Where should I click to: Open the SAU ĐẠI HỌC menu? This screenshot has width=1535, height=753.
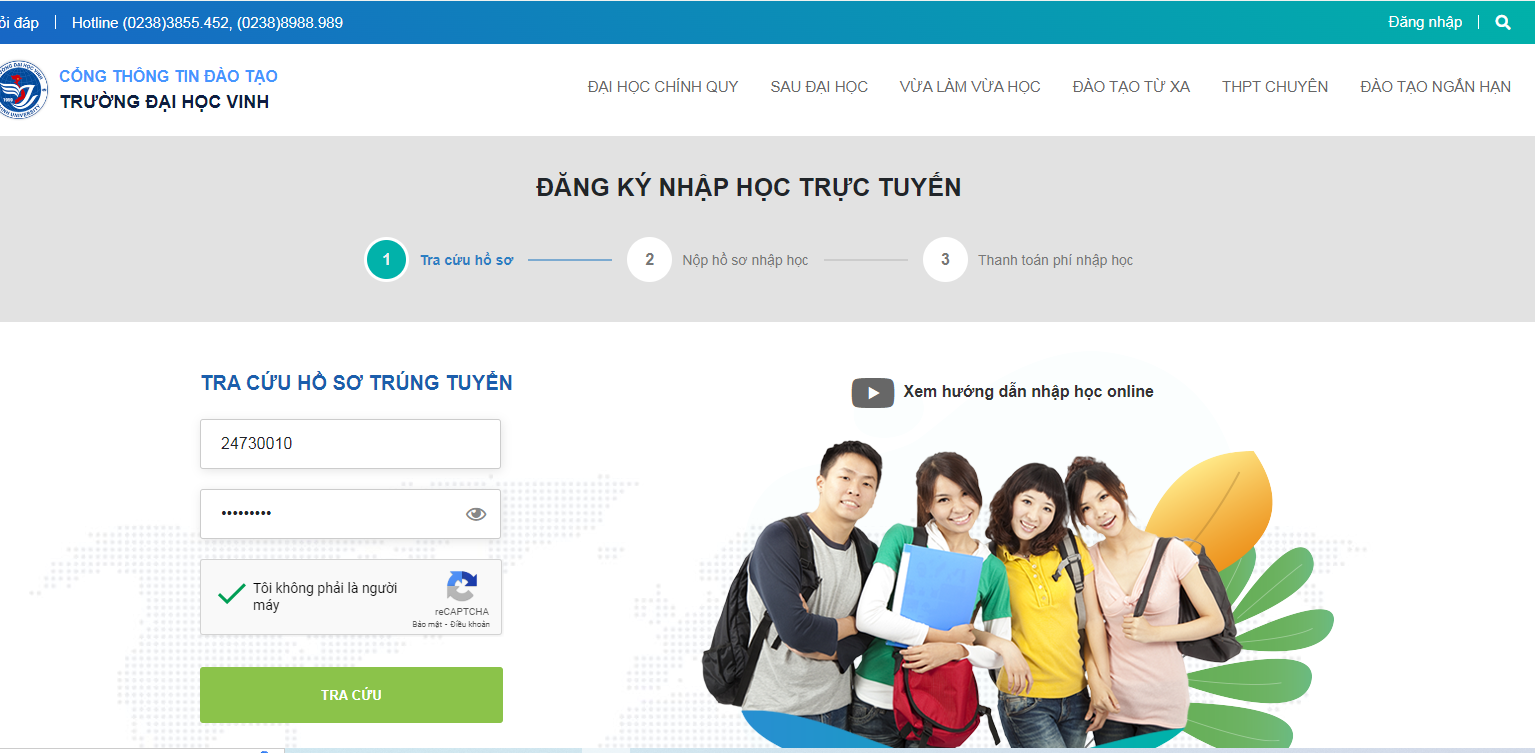click(x=819, y=87)
